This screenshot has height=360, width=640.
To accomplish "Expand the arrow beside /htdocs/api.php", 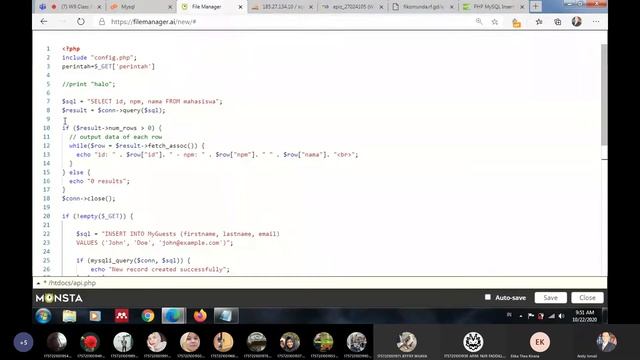I will coord(38,283).
